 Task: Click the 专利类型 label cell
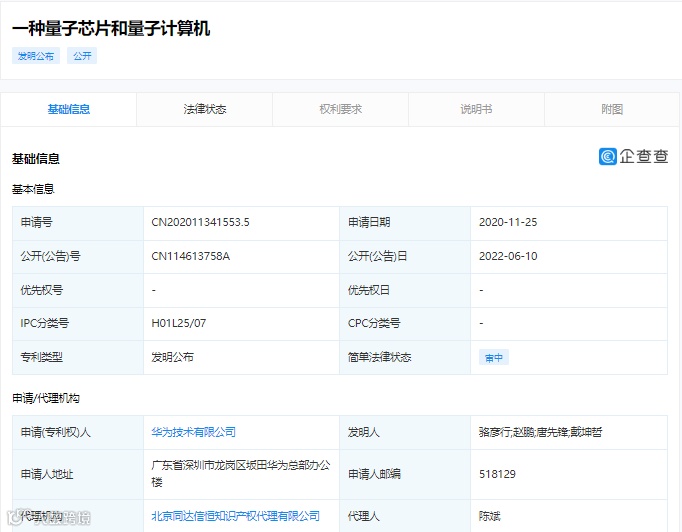coord(78,357)
